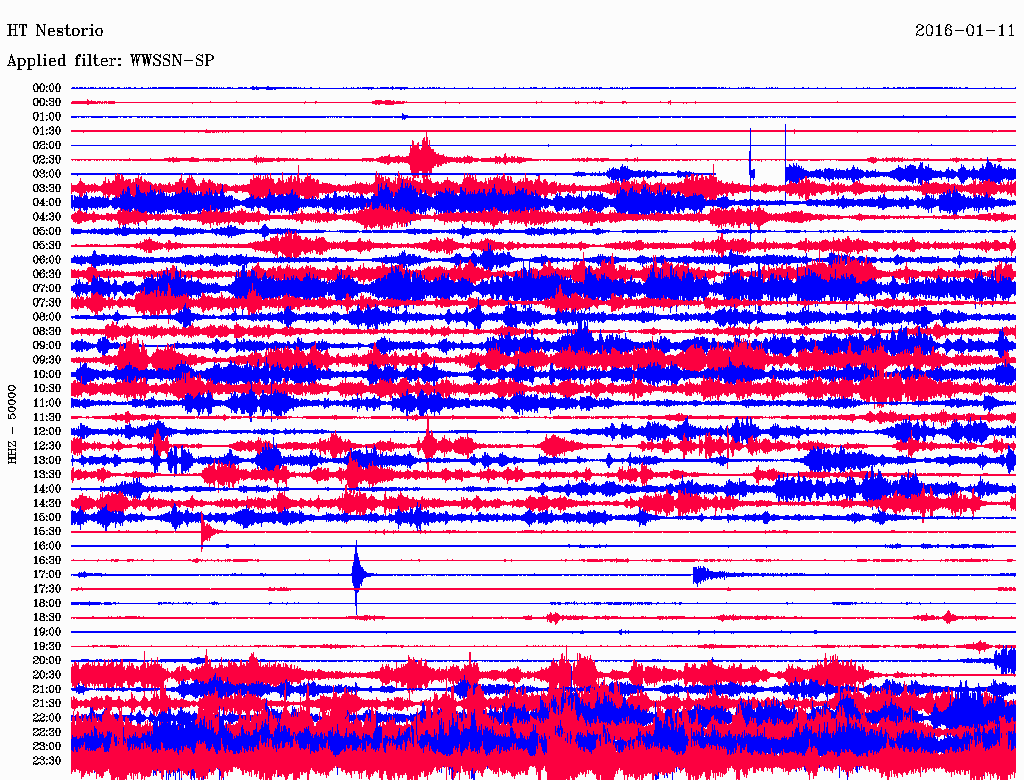Viewport: 1024px width, 780px height.
Task: Click the Applied filter WWSSN-SP text
Action: coord(110,61)
